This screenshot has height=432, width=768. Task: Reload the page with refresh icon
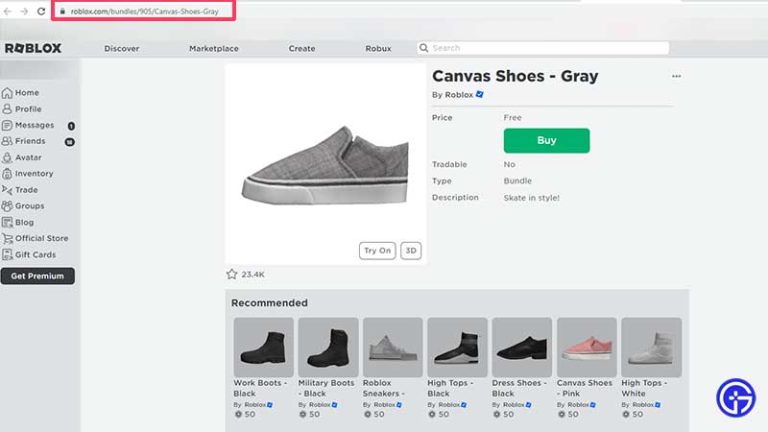(x=41, y=11)
